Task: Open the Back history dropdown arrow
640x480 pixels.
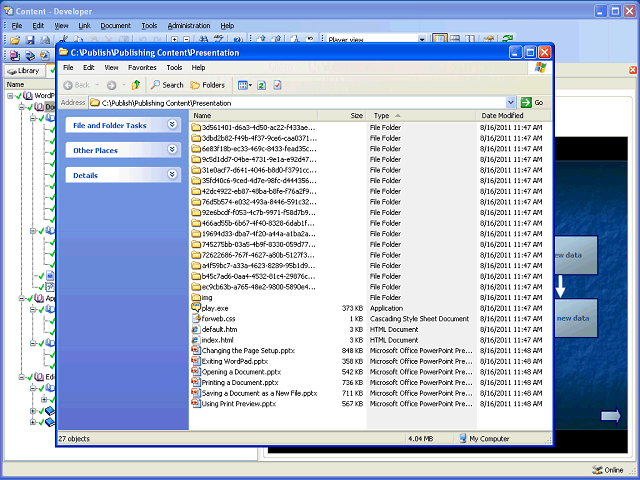Action: coord(97,85)
